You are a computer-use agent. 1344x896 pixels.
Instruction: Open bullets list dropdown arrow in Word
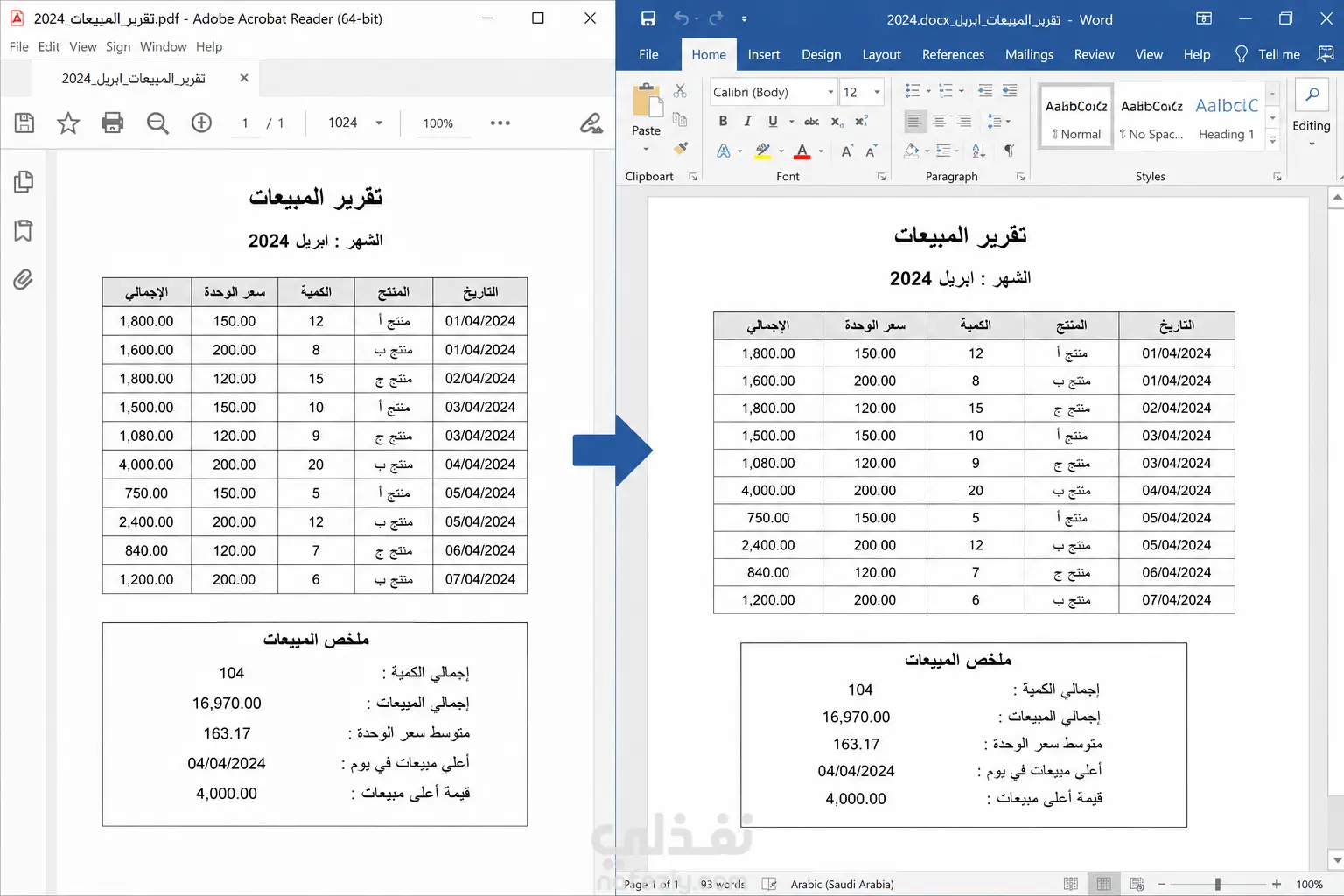(x=928, y=91)
